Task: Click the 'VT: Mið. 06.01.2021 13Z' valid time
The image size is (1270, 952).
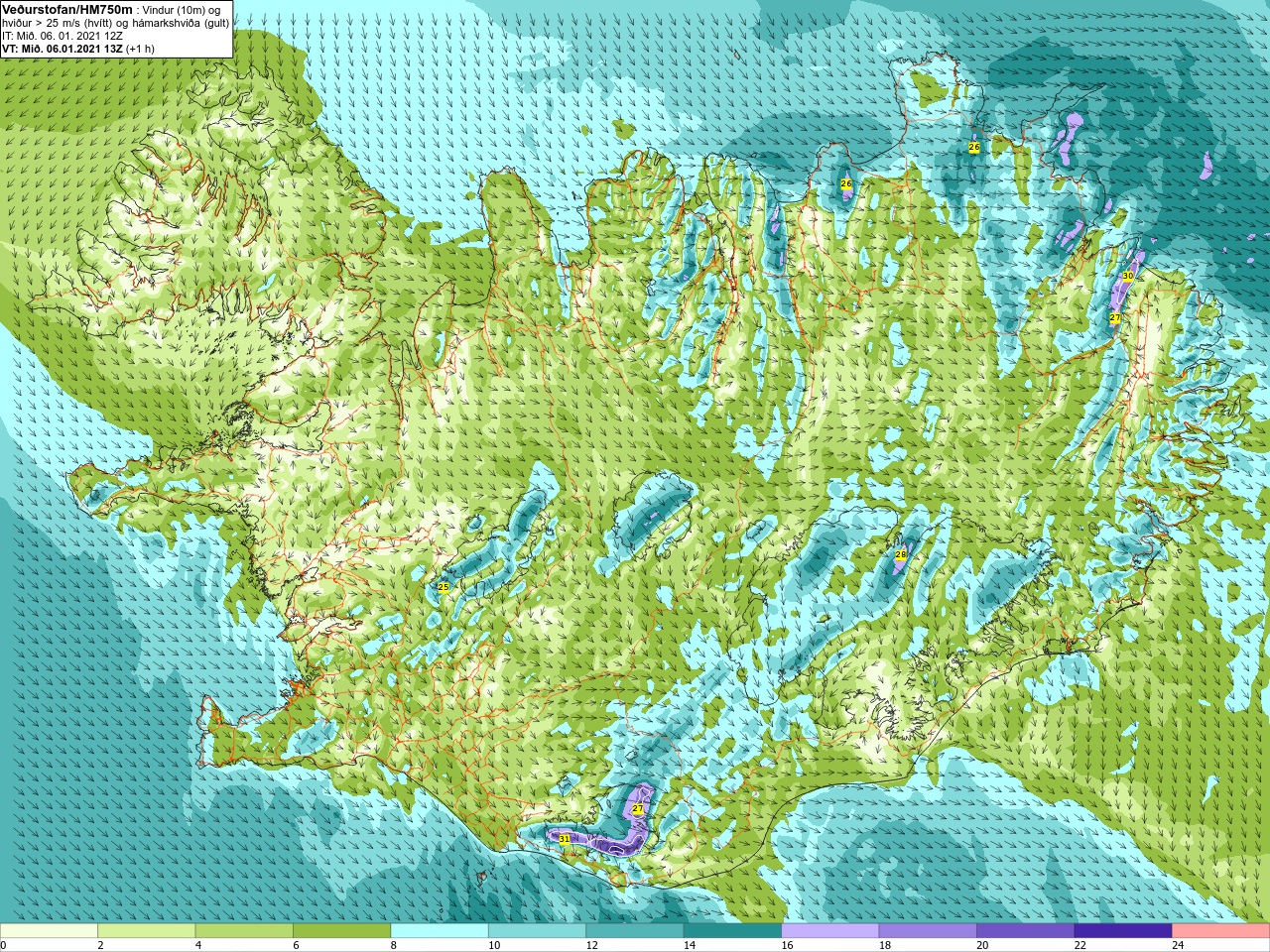Action: pyautogui.click(x=63, y=48)
